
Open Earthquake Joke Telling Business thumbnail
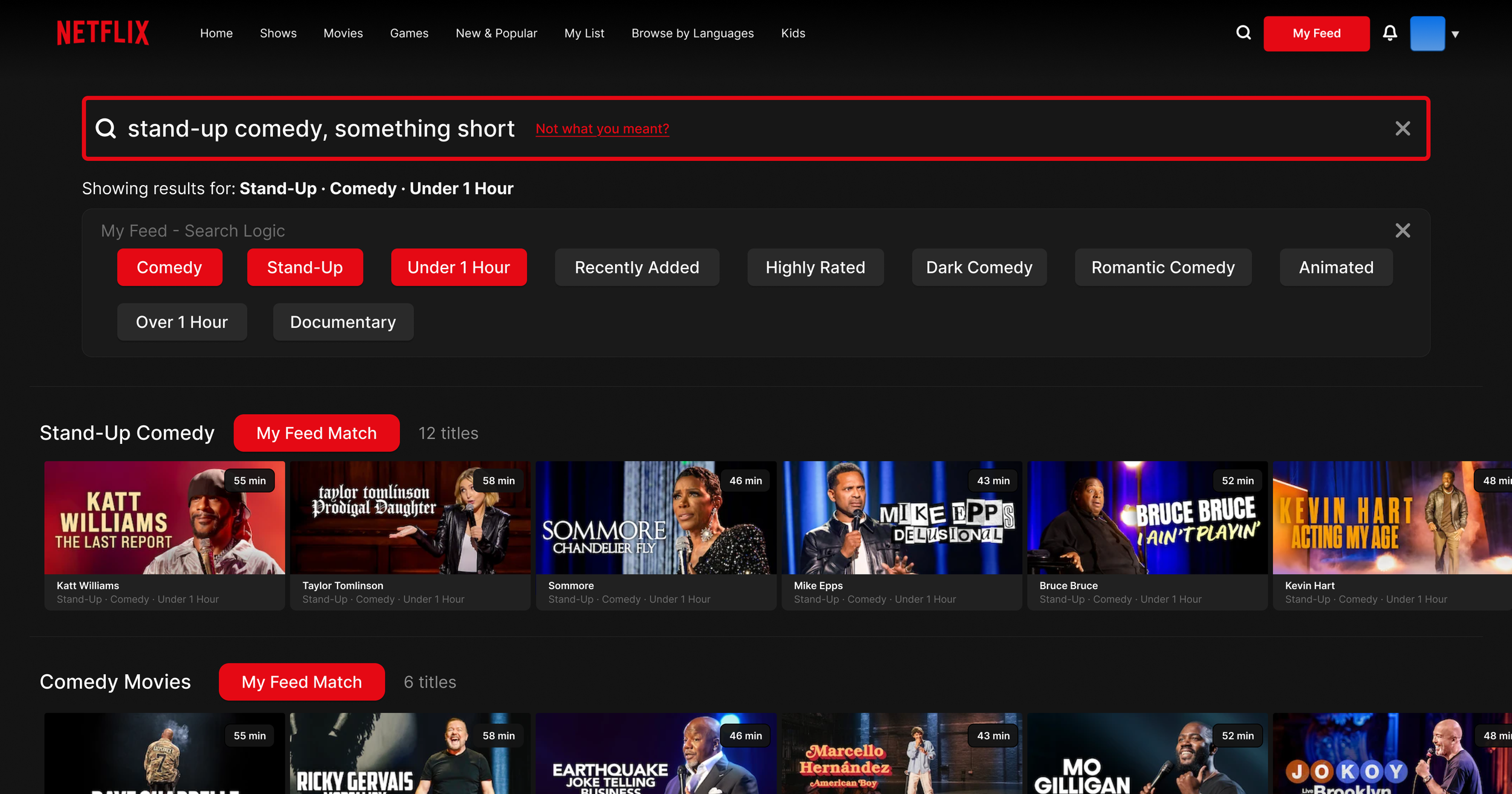coord(656,753)
